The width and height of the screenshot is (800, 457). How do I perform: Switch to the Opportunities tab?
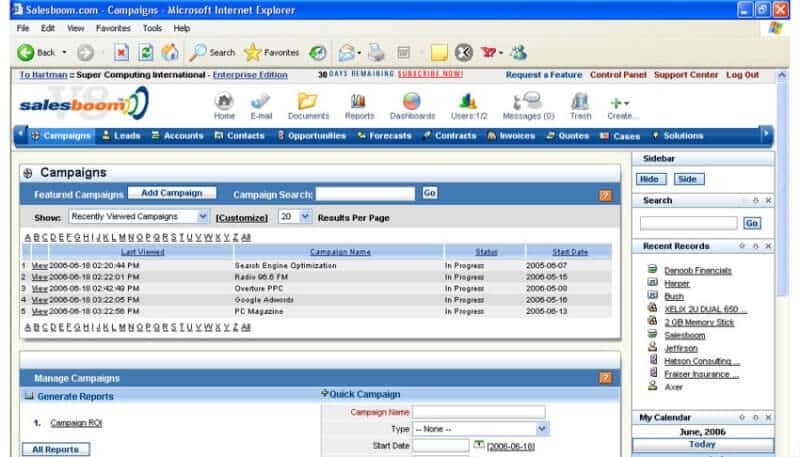click(311, 136)
